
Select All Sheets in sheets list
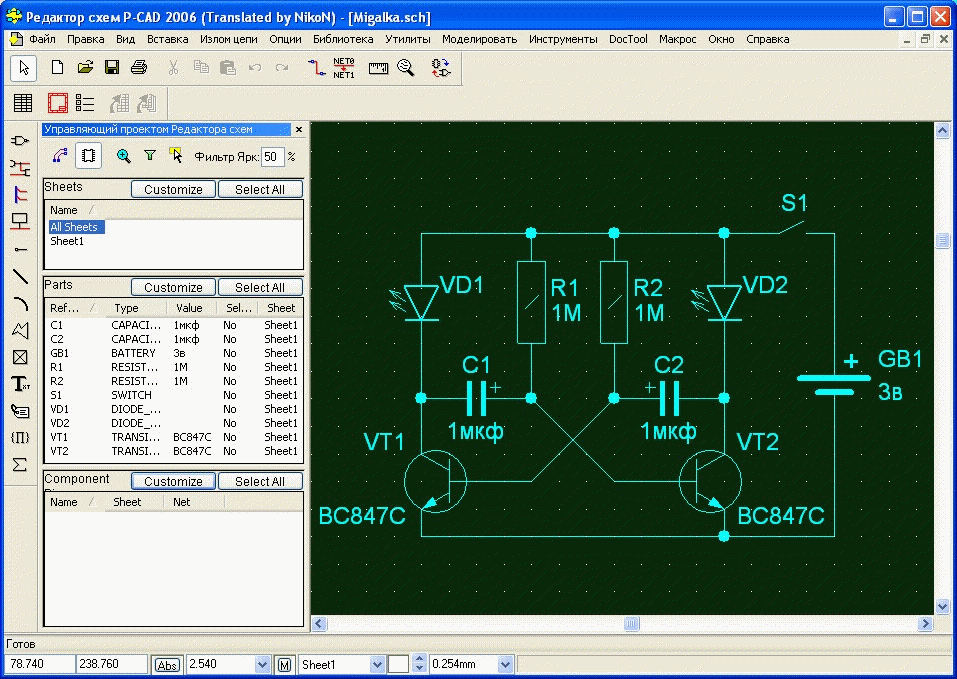pyautogui.click(x=76, y=227)
